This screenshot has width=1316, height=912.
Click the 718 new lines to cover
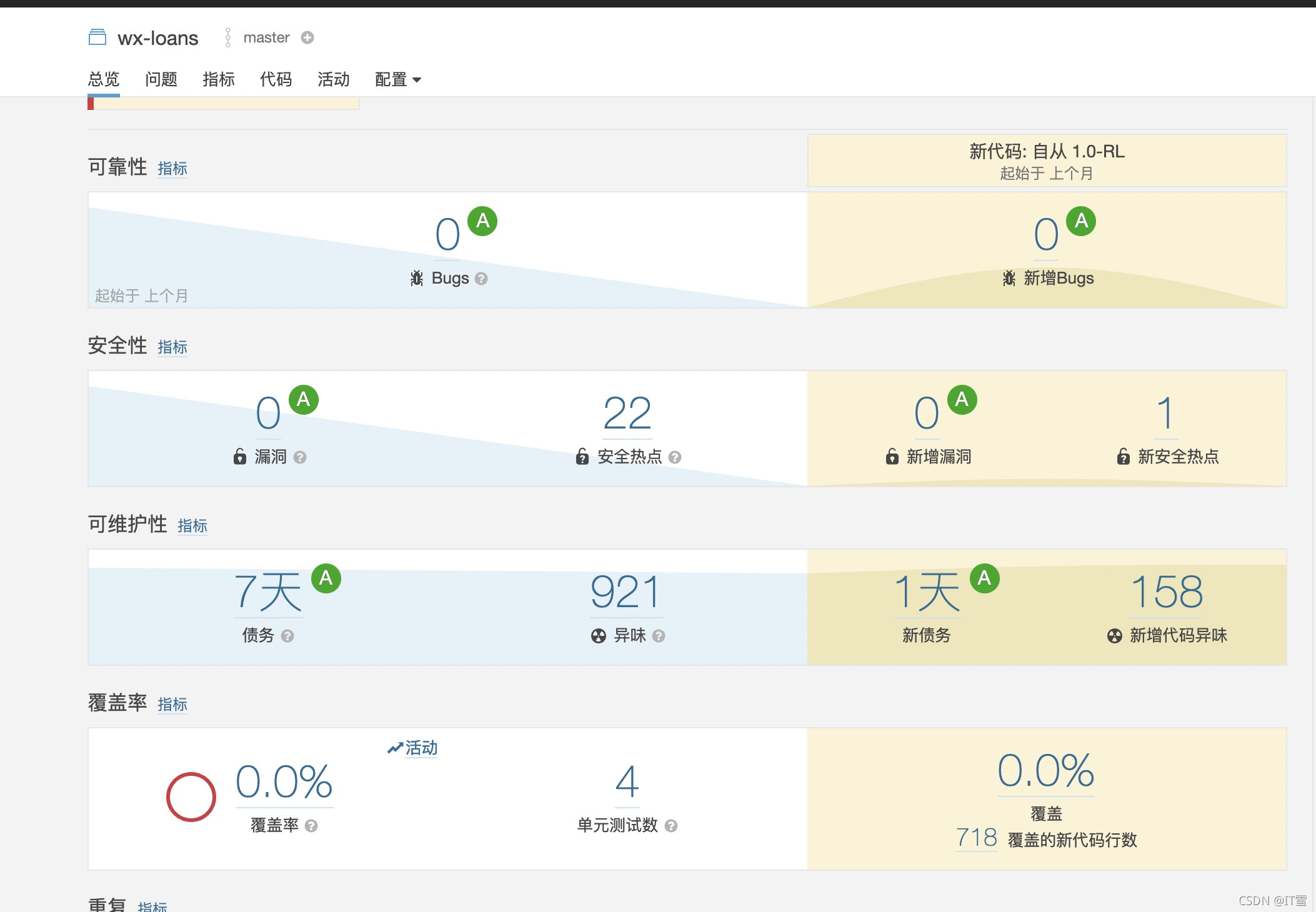click(976, 838)
